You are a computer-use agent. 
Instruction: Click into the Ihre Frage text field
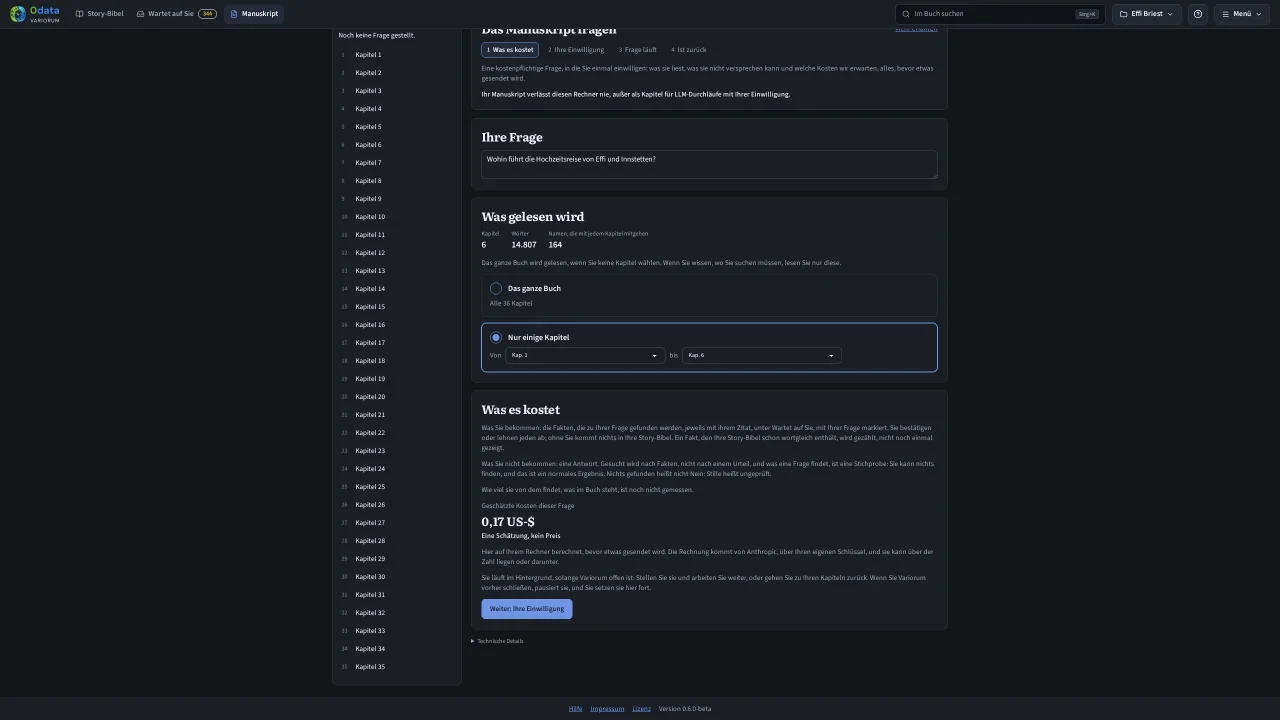click(709, 164)
